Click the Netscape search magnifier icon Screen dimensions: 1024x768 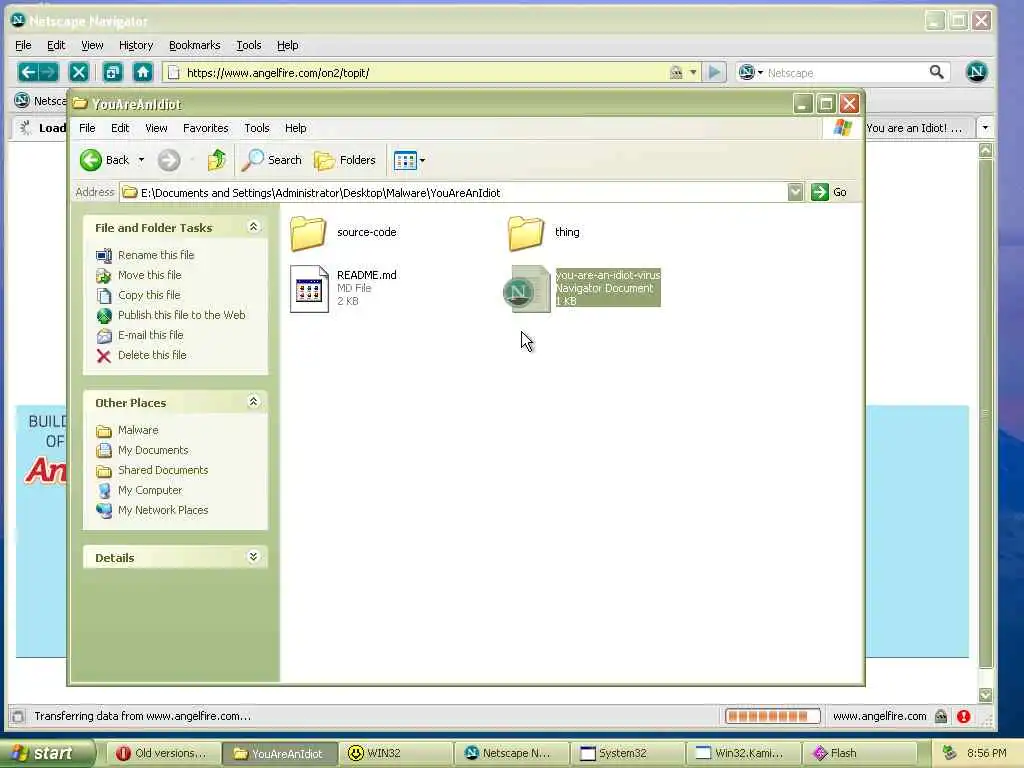936,72
